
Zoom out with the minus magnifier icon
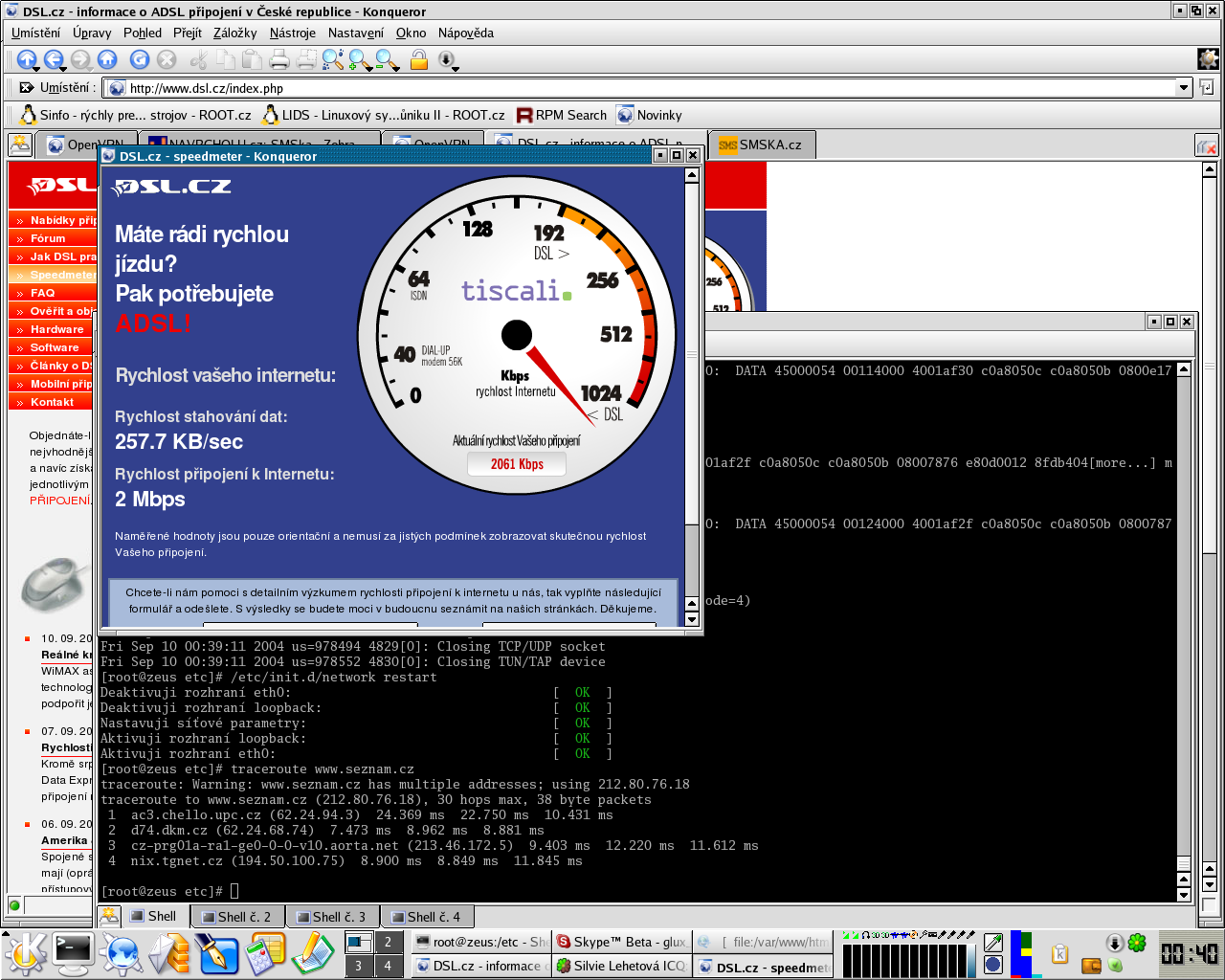click(384, 59)
